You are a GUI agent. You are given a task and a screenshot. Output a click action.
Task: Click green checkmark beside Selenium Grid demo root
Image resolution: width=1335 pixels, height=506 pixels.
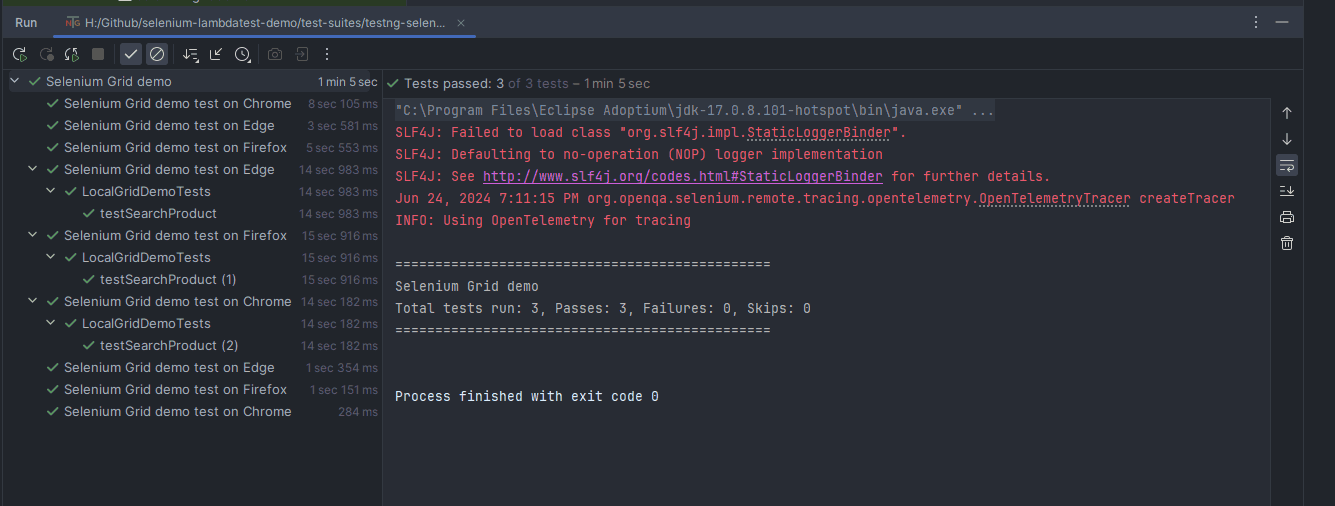click(35, 82)
